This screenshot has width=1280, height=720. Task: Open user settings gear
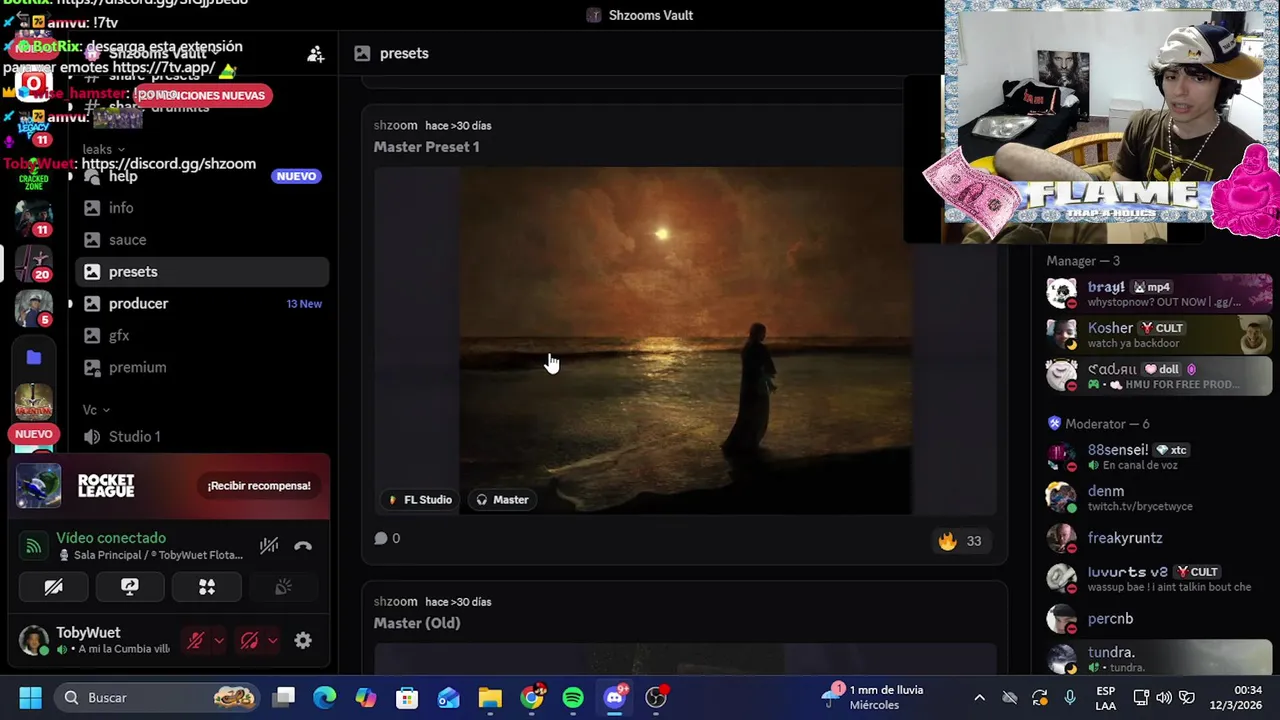pyautogui.click(x=303, y=641)
